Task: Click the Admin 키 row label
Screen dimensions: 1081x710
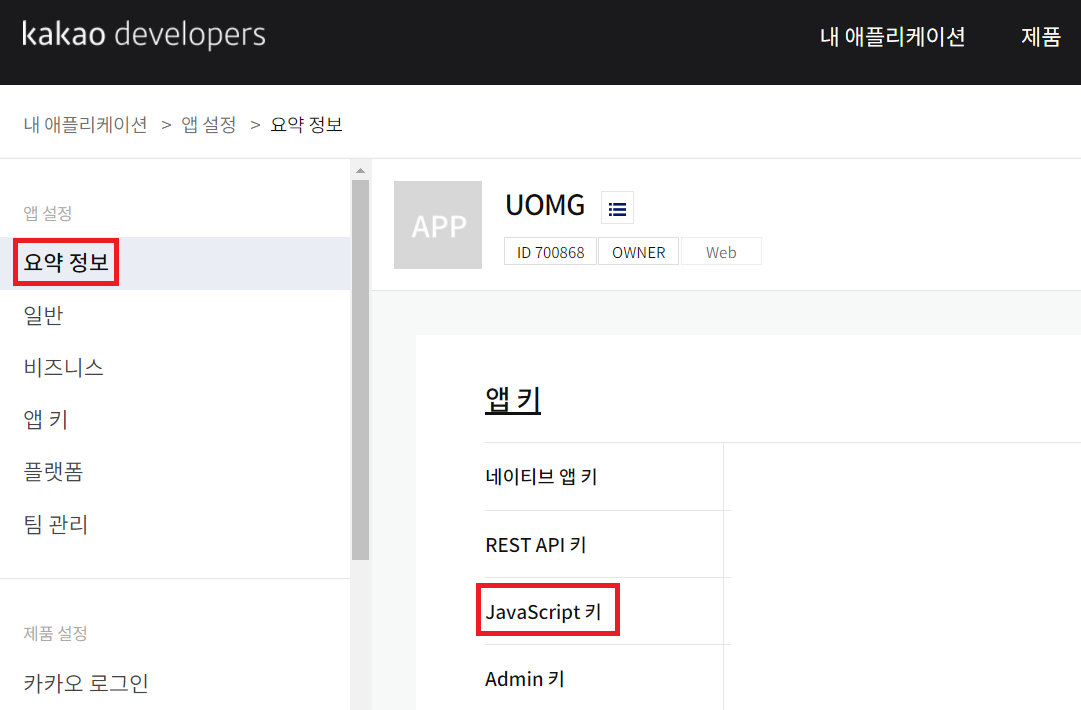Action: coord(525,679)
